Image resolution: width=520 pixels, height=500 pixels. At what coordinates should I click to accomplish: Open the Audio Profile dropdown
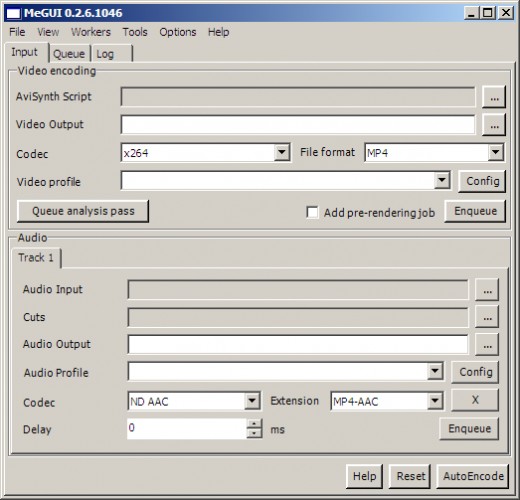435,371
